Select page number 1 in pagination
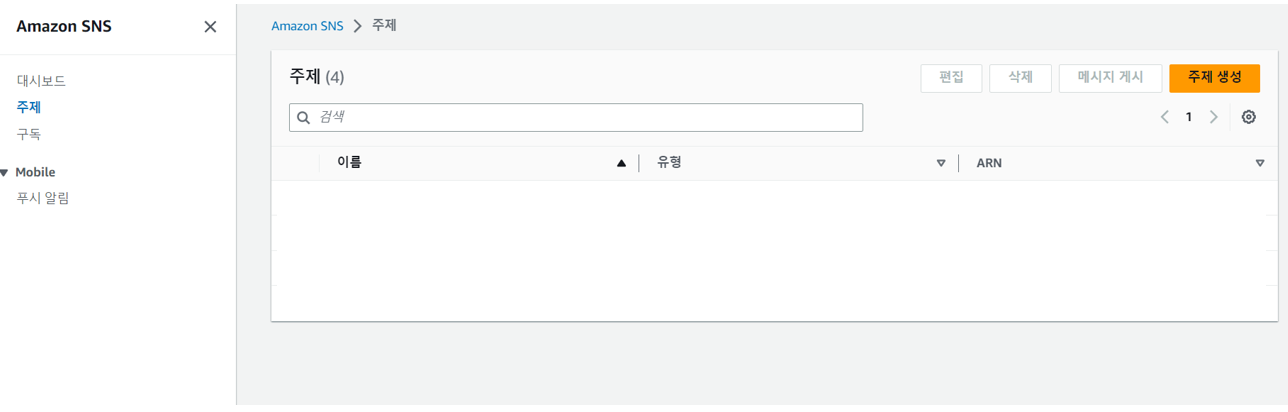Viewport: 1288px width, 412px height. 1189,117
